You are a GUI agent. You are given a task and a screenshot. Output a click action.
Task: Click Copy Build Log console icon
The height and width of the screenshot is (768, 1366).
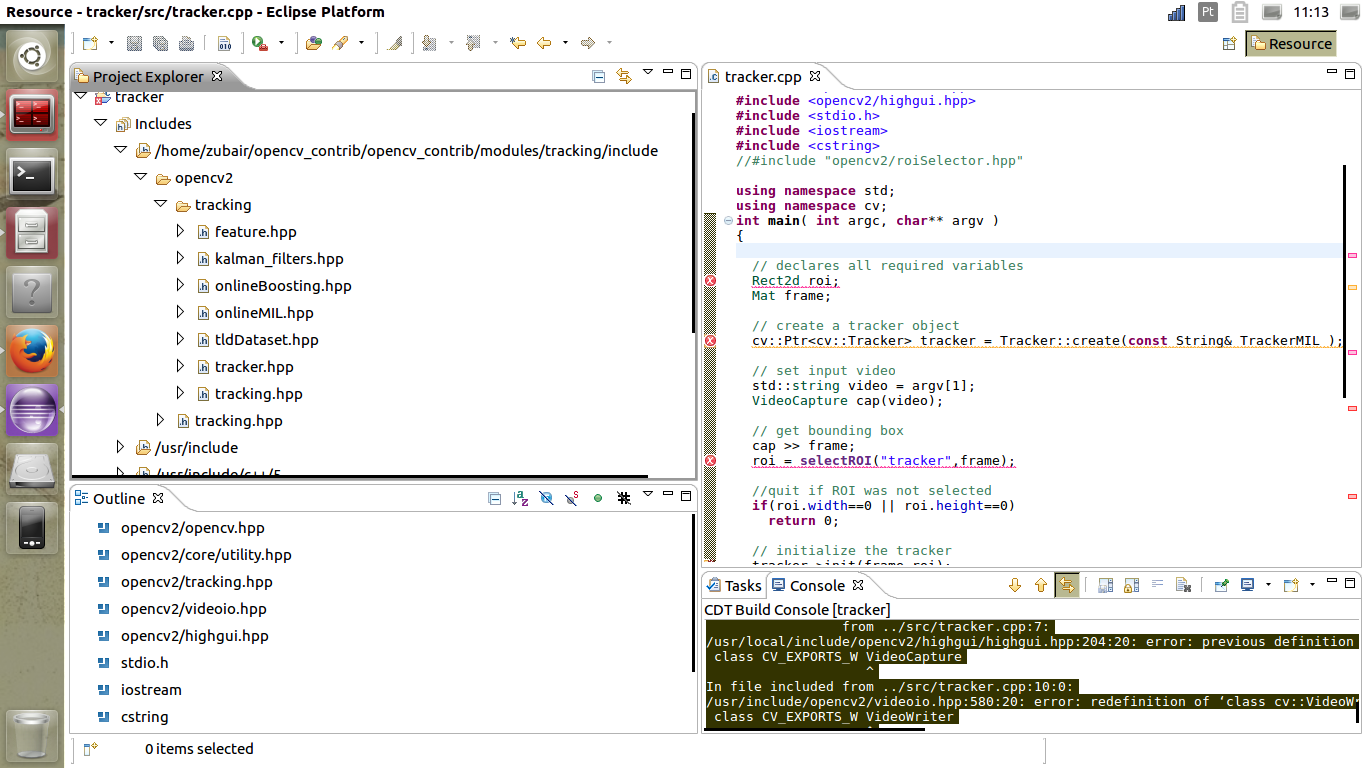(x=1106, y=585)
